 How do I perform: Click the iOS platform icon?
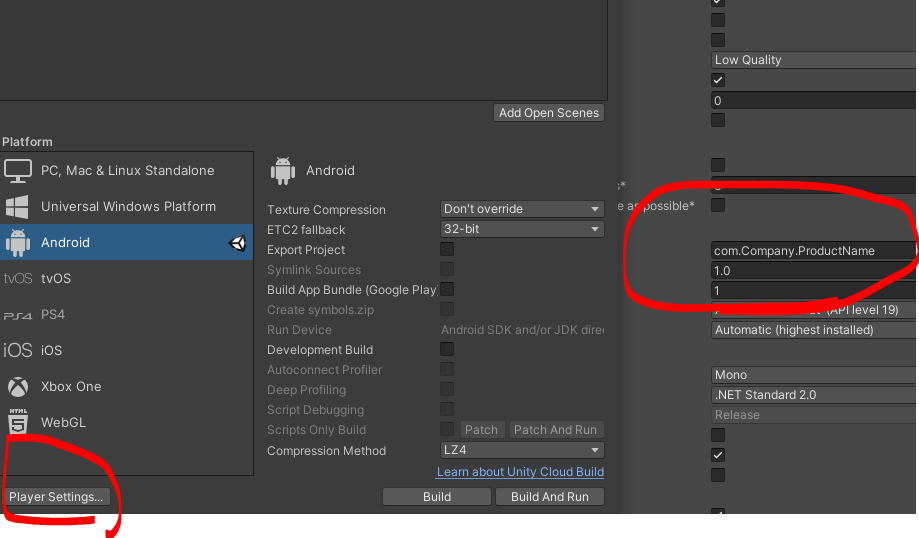pos(18,350)
